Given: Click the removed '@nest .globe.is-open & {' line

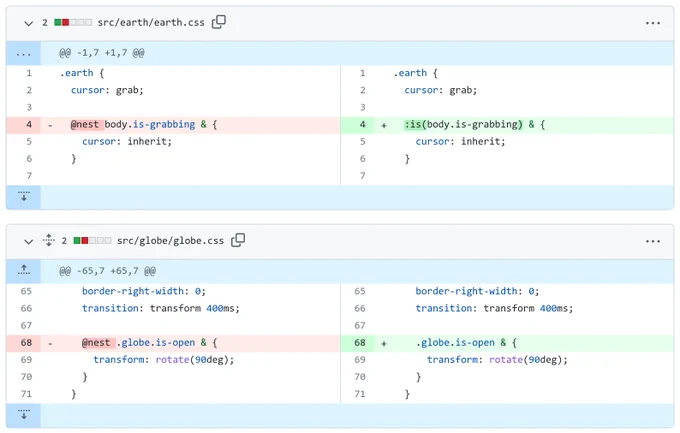Looking at the screenshot, I should point(149,343).
